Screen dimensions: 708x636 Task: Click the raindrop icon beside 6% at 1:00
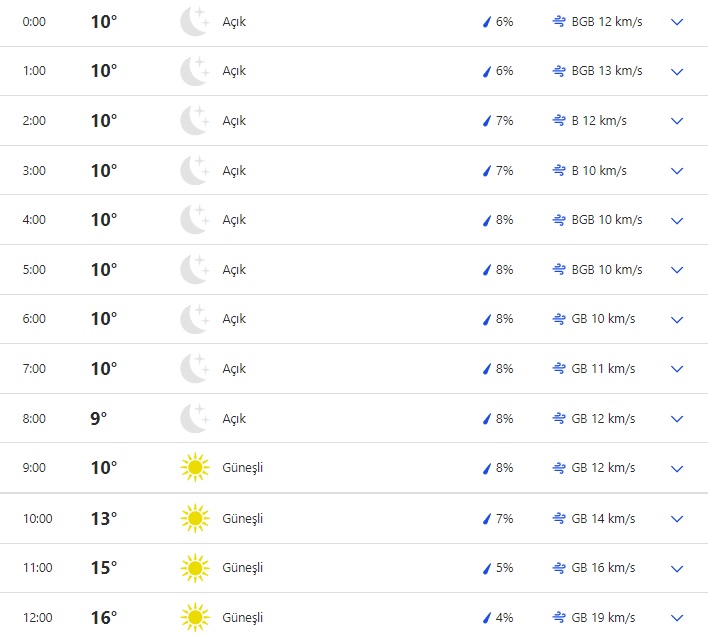click(x=487, y=72)
